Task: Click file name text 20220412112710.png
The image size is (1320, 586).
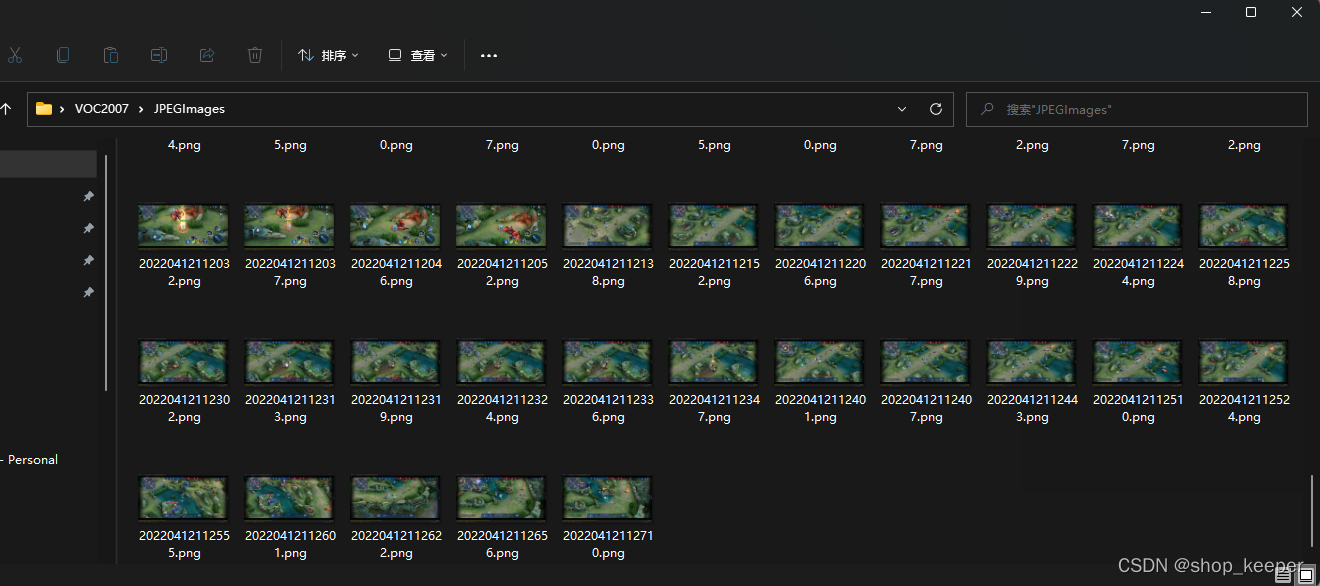Action: point(608,545)
